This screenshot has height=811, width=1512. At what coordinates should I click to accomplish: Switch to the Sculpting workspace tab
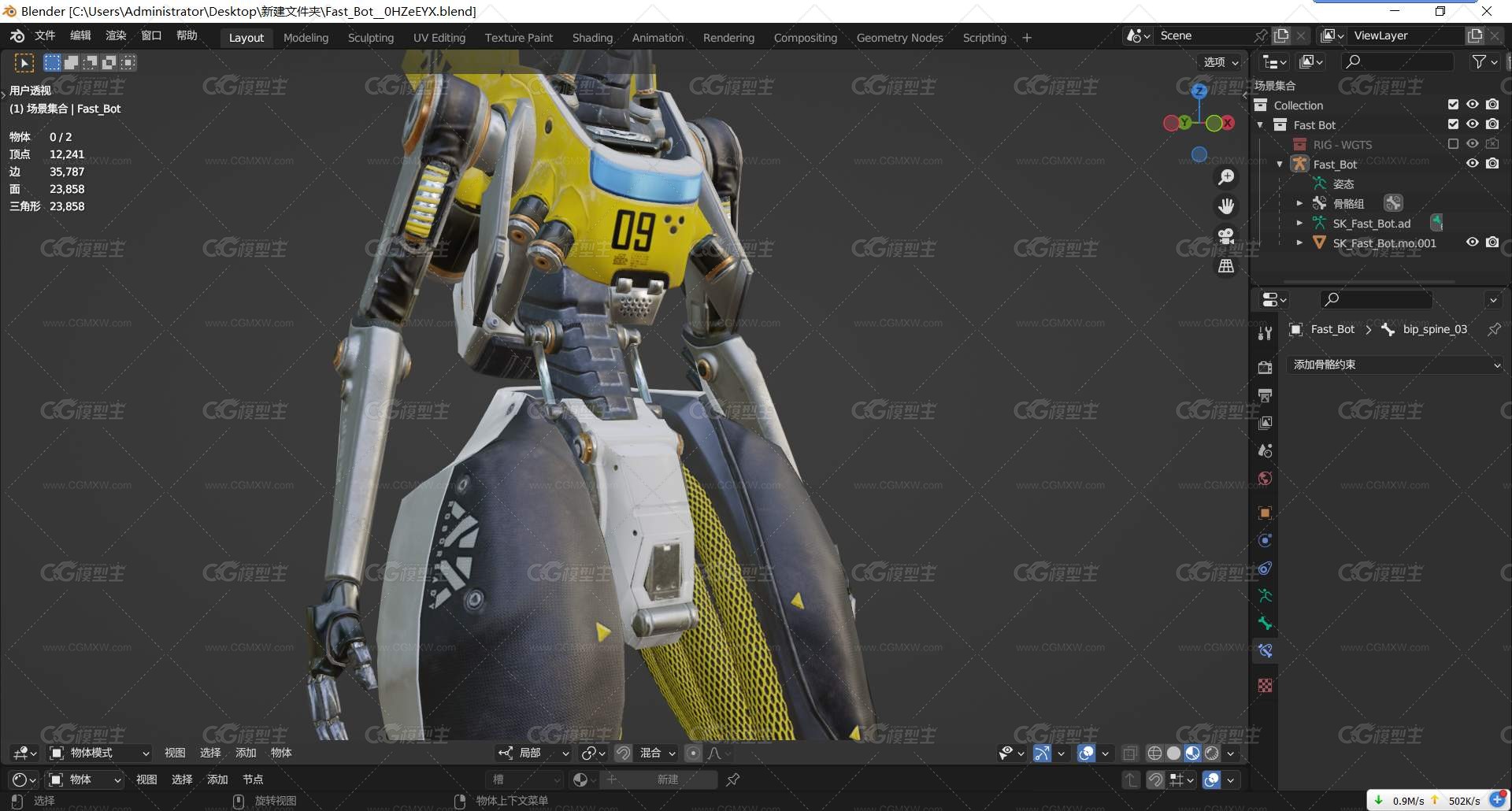pos(370,38)
